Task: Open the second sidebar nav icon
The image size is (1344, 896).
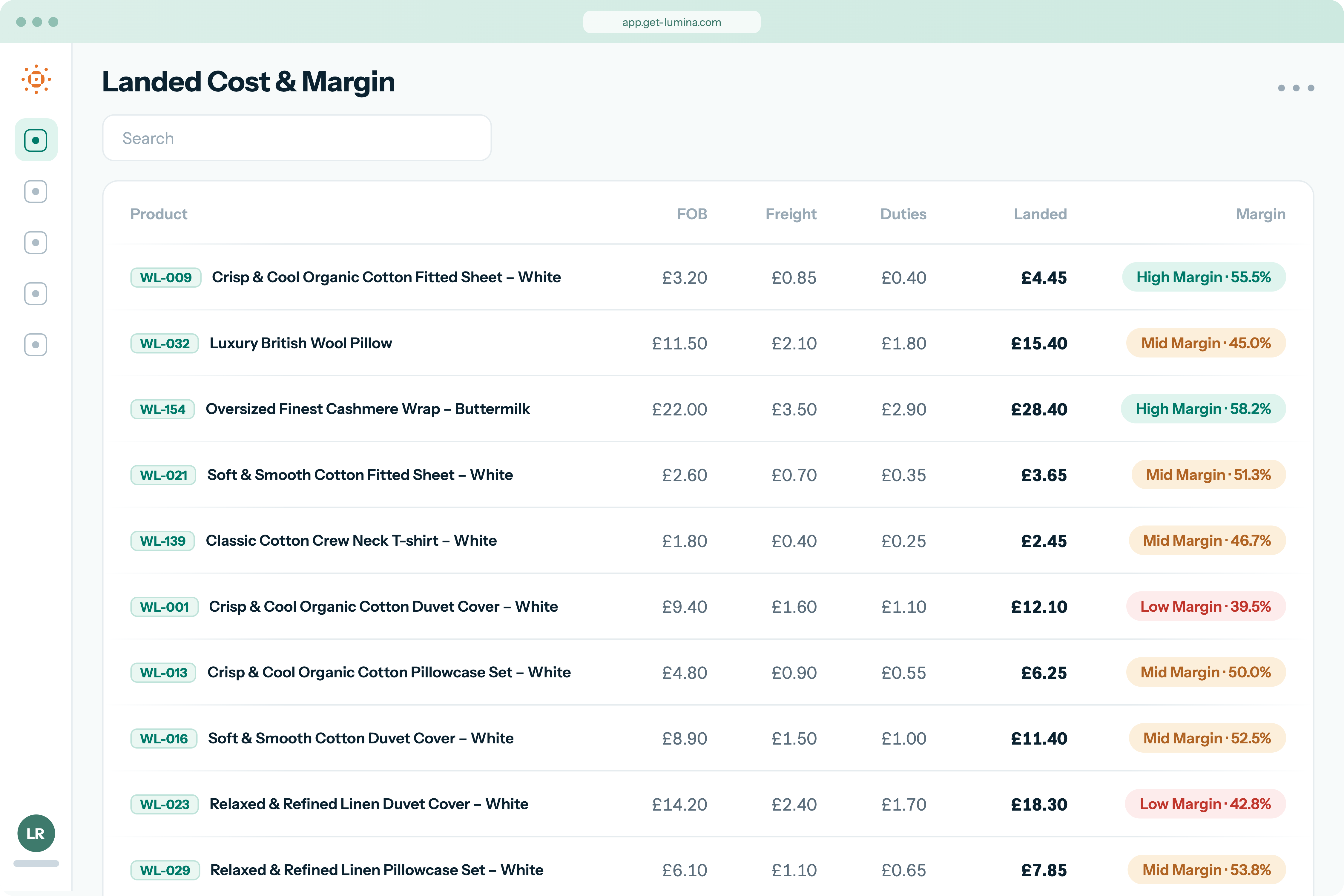Action: coord(36,191)
